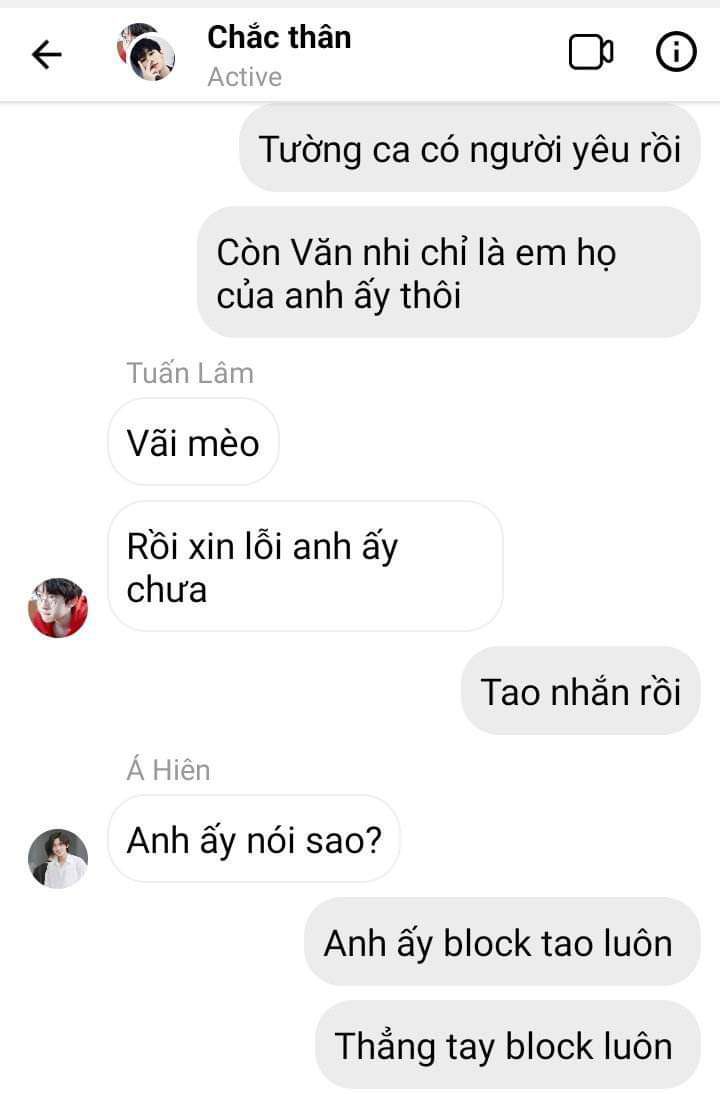Screen dimensions: 720x1094
Task: Tap the 'Anh ấy nói sao?' message
Action: pos(254,839)
